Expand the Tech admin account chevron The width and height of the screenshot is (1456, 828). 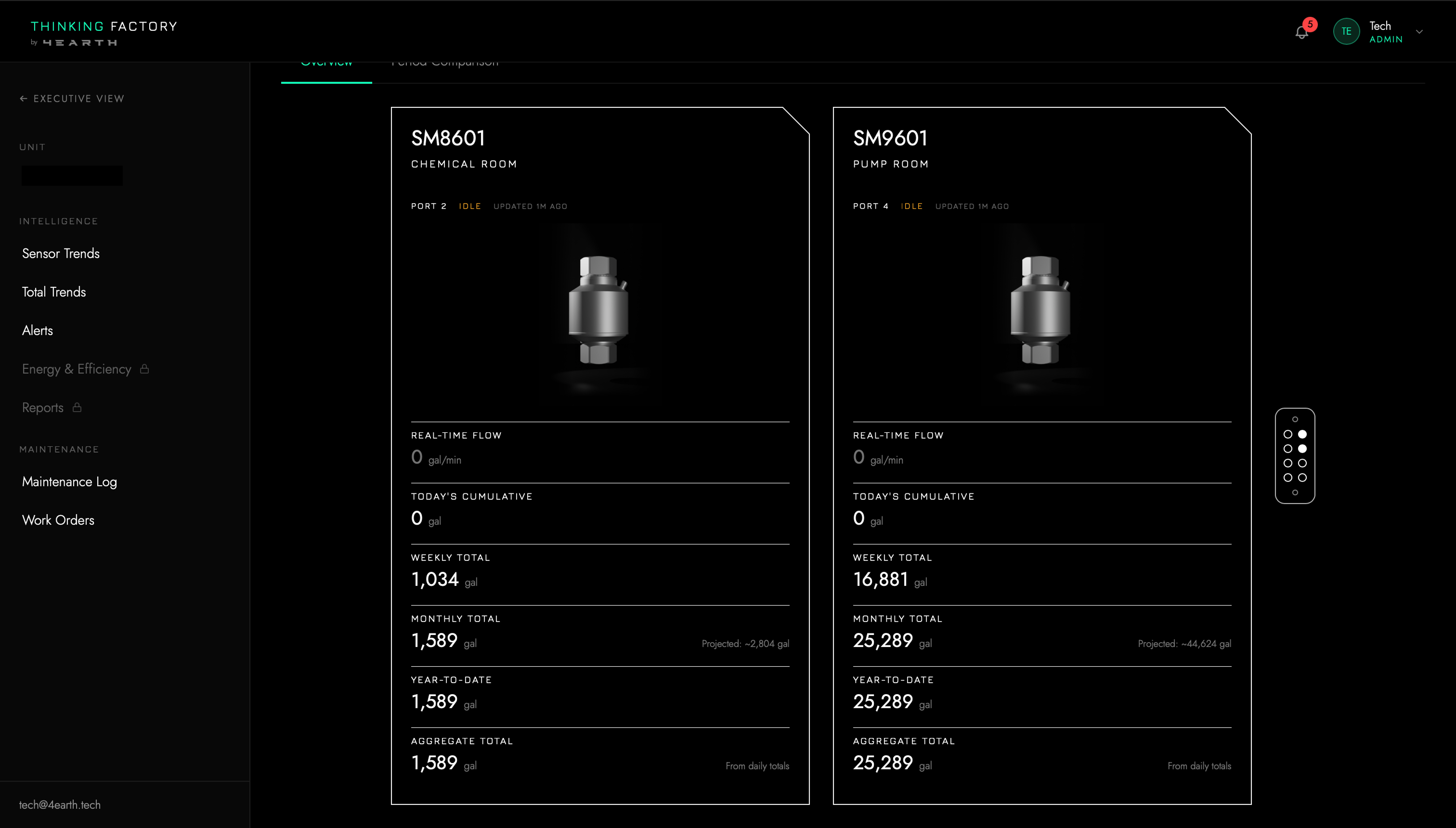(1419, 32)
